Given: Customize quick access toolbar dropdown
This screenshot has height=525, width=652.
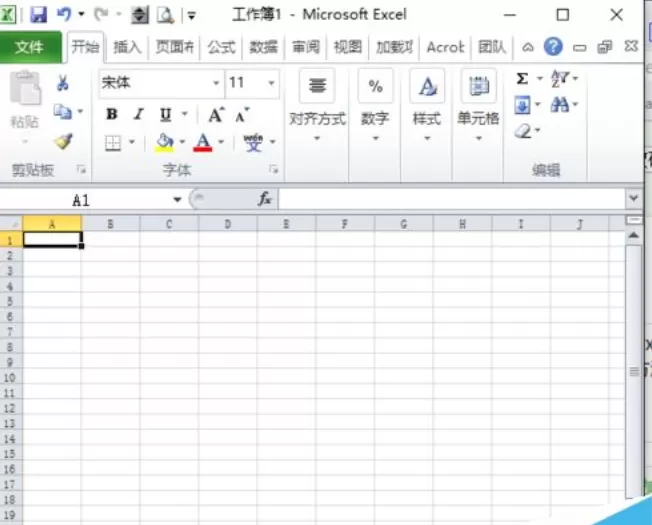Looking at the screenshot, I should pyautogui.click(x=192, y=16).
